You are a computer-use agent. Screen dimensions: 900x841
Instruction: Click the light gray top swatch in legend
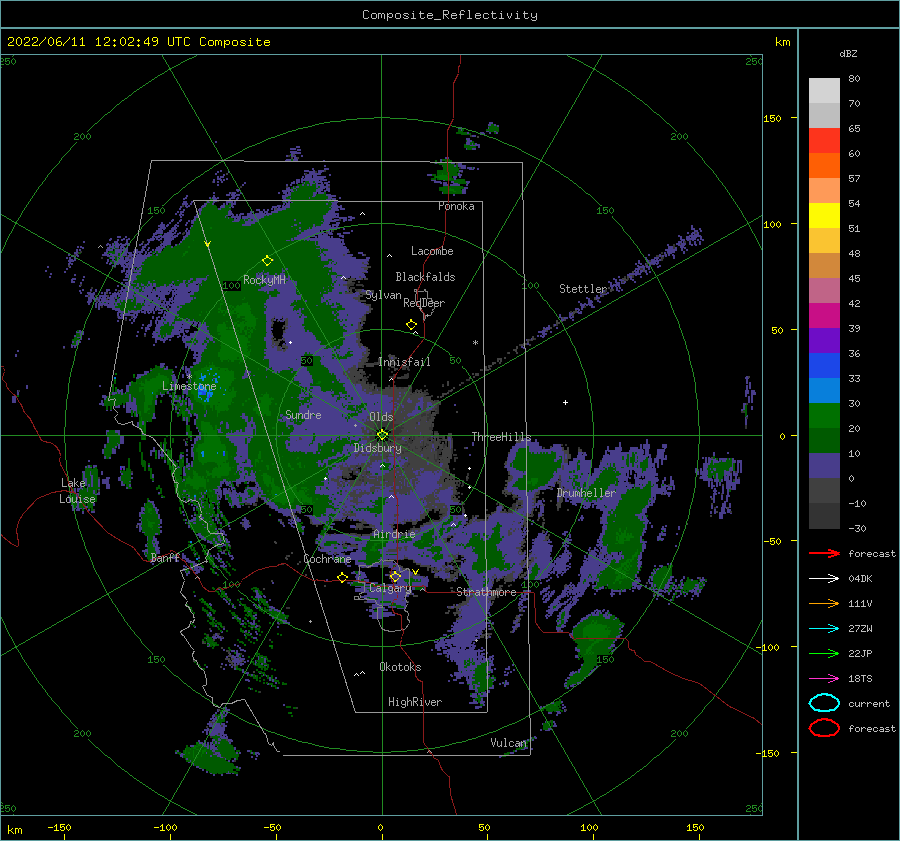(824, 90)
